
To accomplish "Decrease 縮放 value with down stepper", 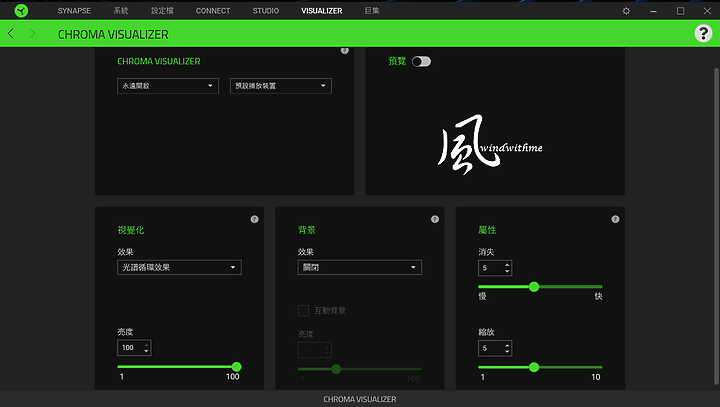I will coord(507,351).
